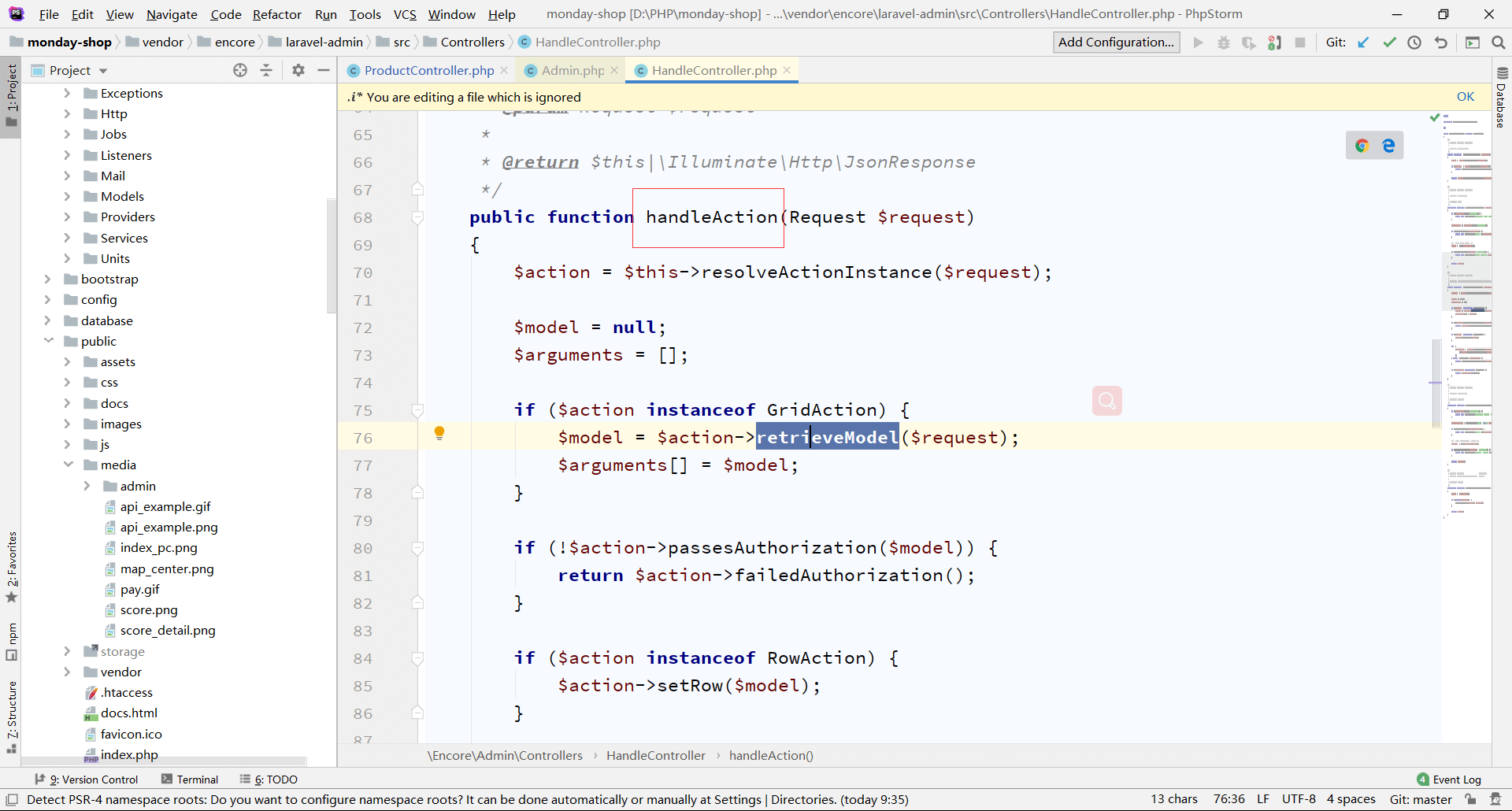This screenshot has height=811, width=1512.
Task: Open Version Control tool window
Action: (x=87, y=779)
